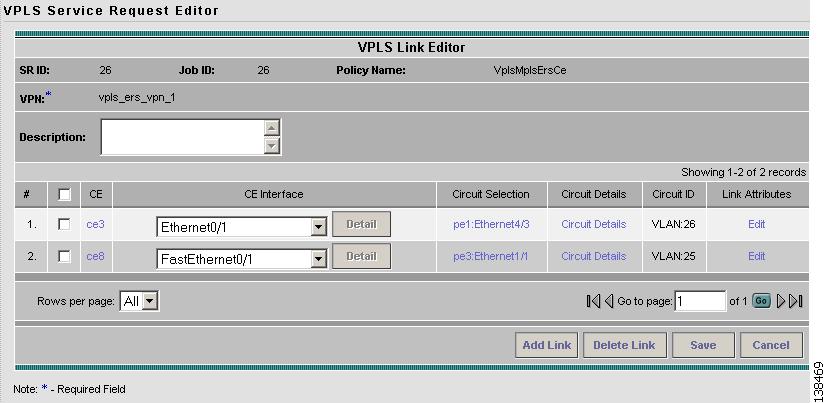Image resolution: width=824 pixels, height=403 pixels.
Task: Open the ce8 link
Action: point(95,256)
